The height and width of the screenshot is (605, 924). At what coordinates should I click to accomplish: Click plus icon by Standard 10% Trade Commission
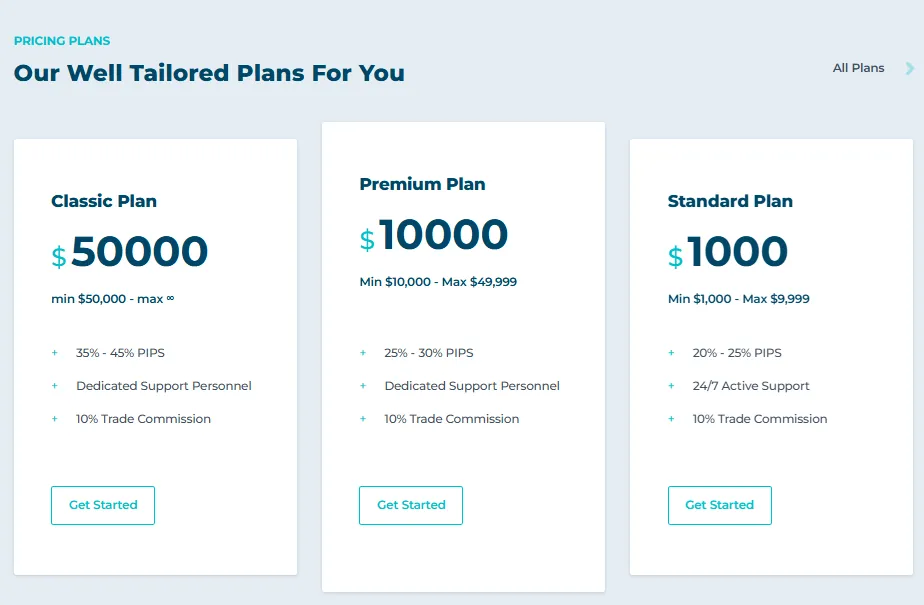pos(671,419)
